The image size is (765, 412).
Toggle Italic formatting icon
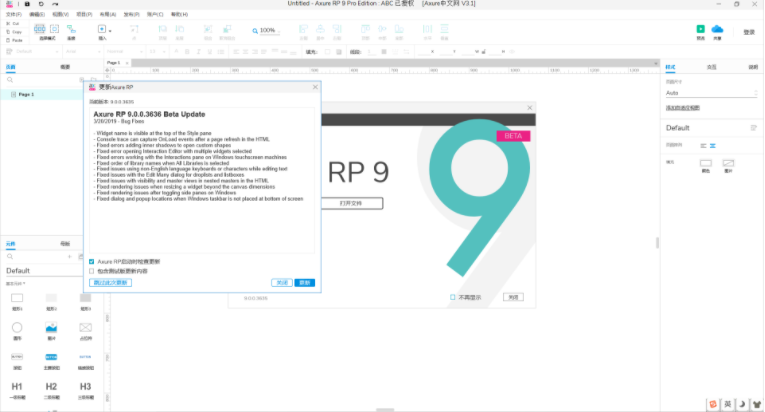[198, 51]
